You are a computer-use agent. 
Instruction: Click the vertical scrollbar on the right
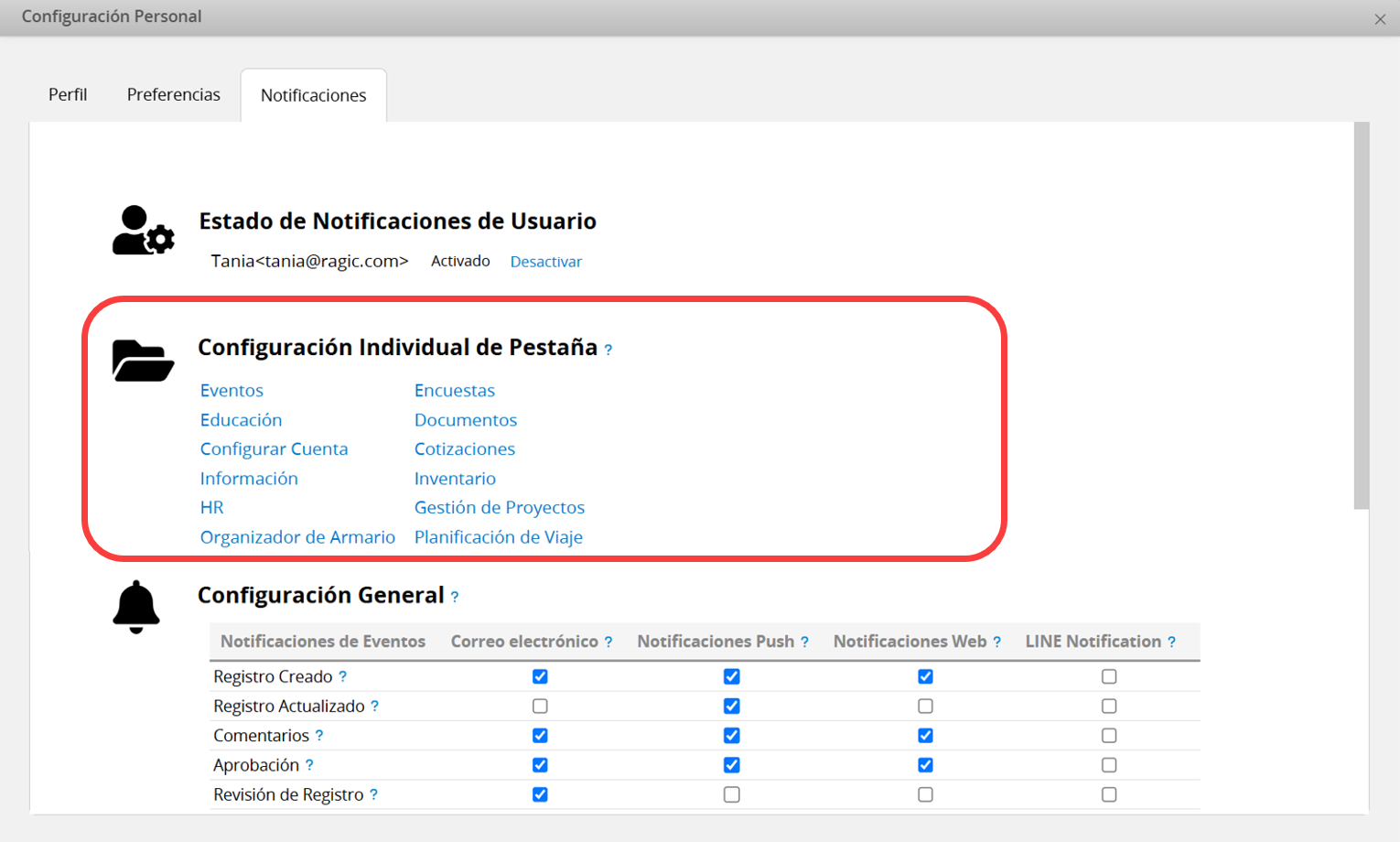click(1362, 316)
